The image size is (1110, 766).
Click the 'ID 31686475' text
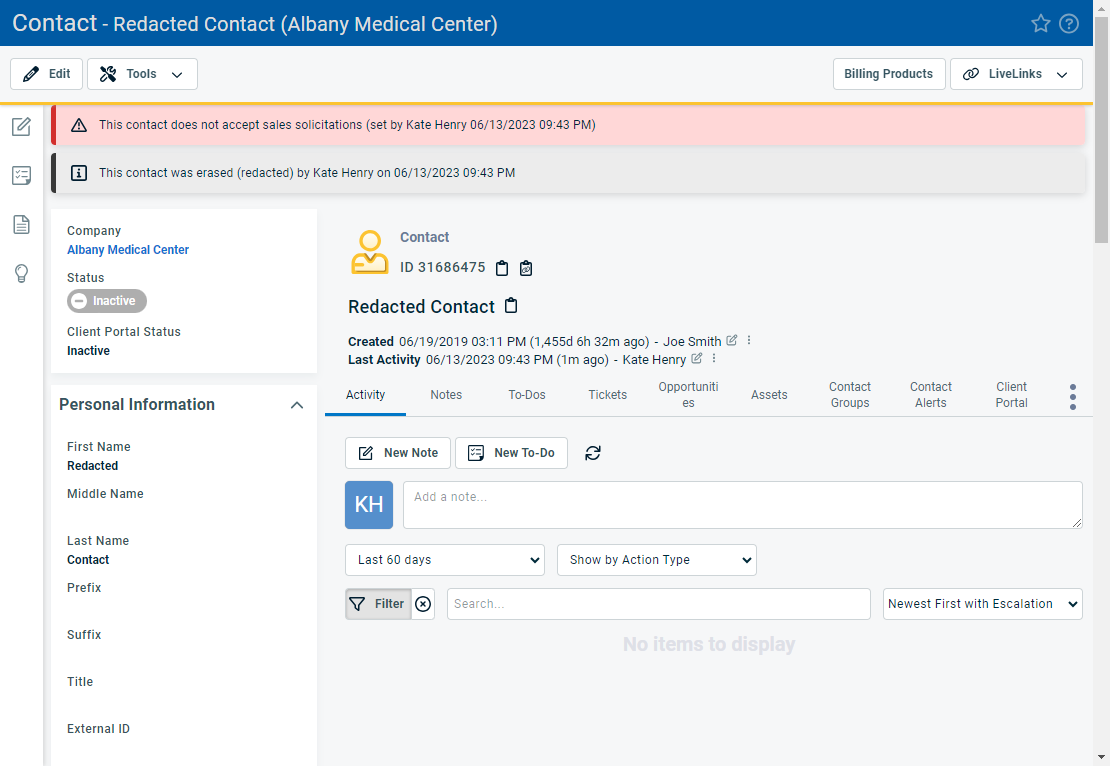(442, 267)
